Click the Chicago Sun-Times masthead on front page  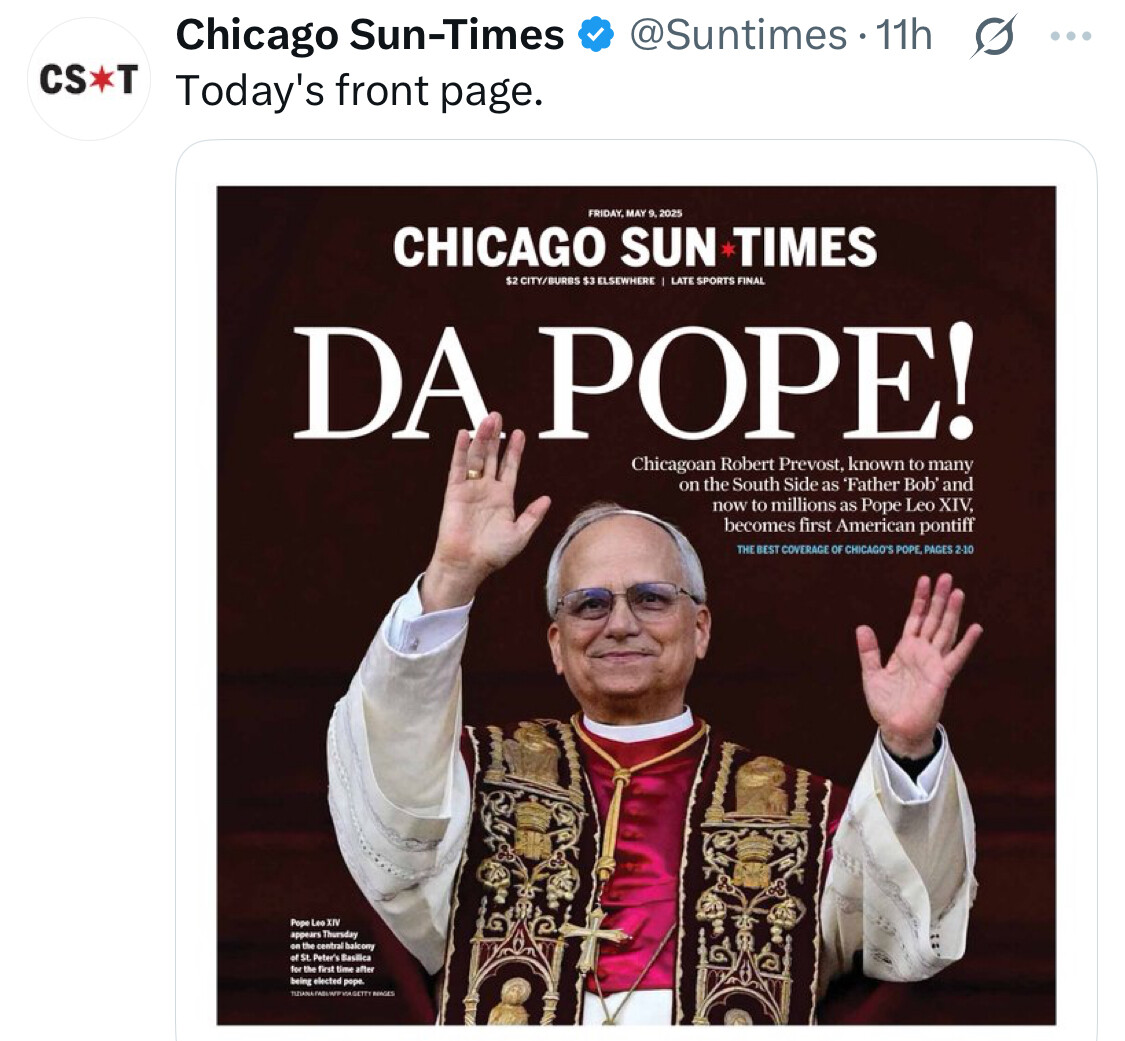tap(635, 246)
